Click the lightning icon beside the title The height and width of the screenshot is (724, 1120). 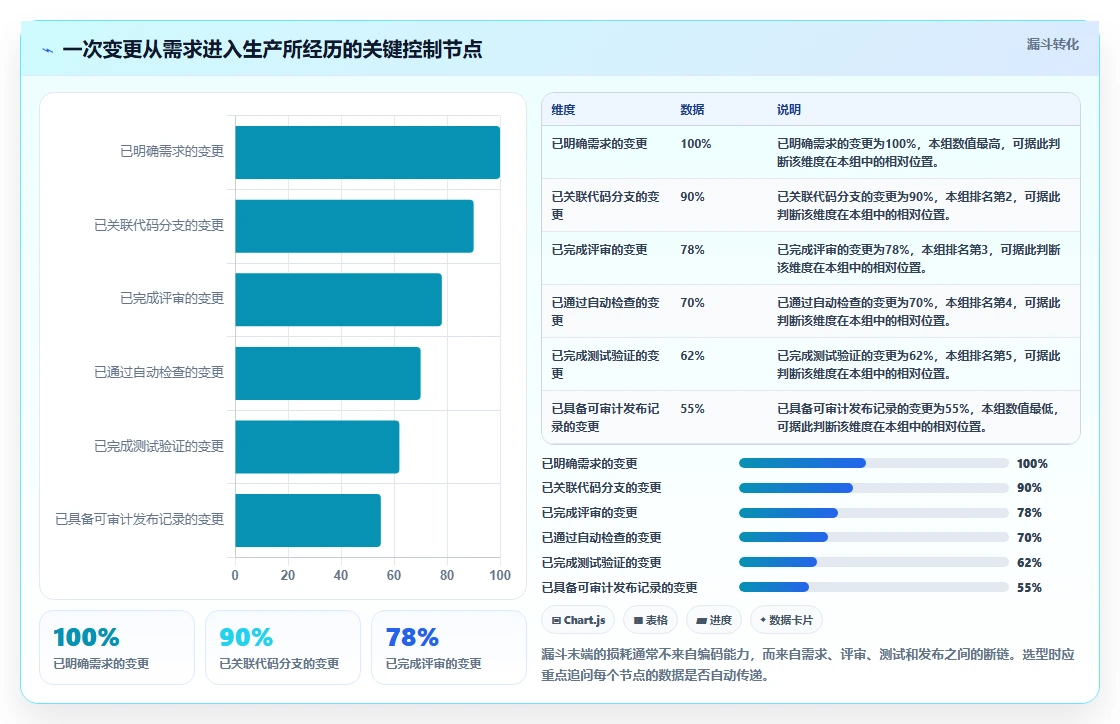[x=48, y=50]
